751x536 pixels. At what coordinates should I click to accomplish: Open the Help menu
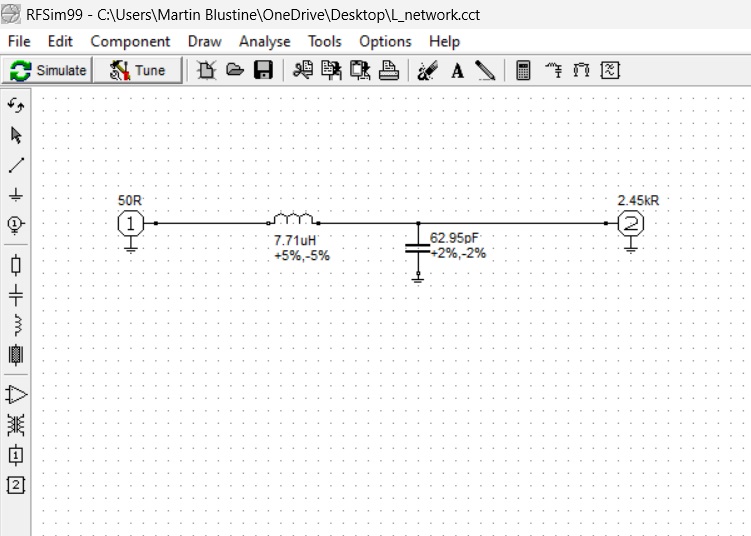click(444, 42)
